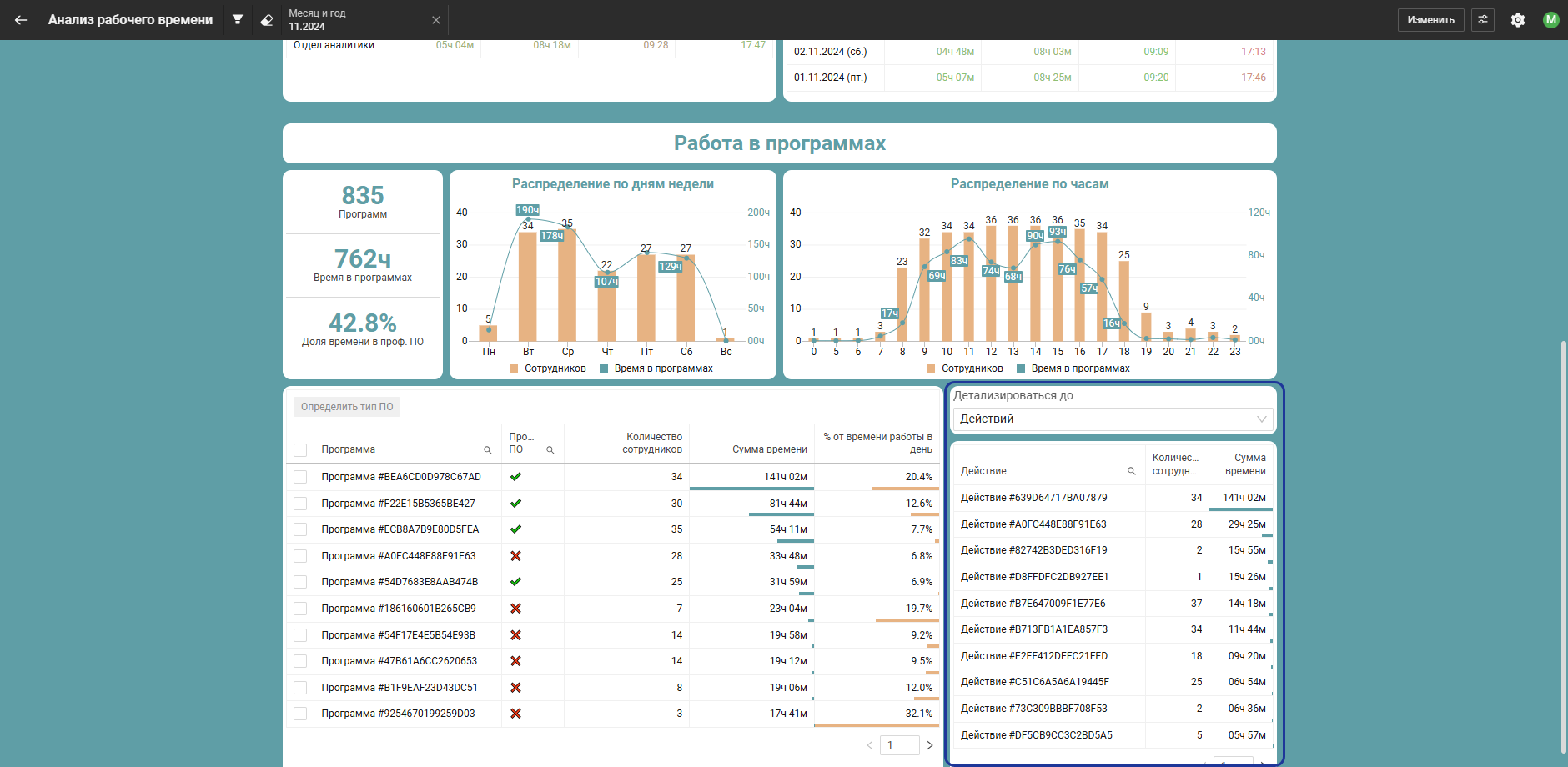Click the red cross for Программа #9254670199259D03
Image resolution: width=1568 pixels, height=767 pixels.
pyautogui.click(x=515, y=714)
